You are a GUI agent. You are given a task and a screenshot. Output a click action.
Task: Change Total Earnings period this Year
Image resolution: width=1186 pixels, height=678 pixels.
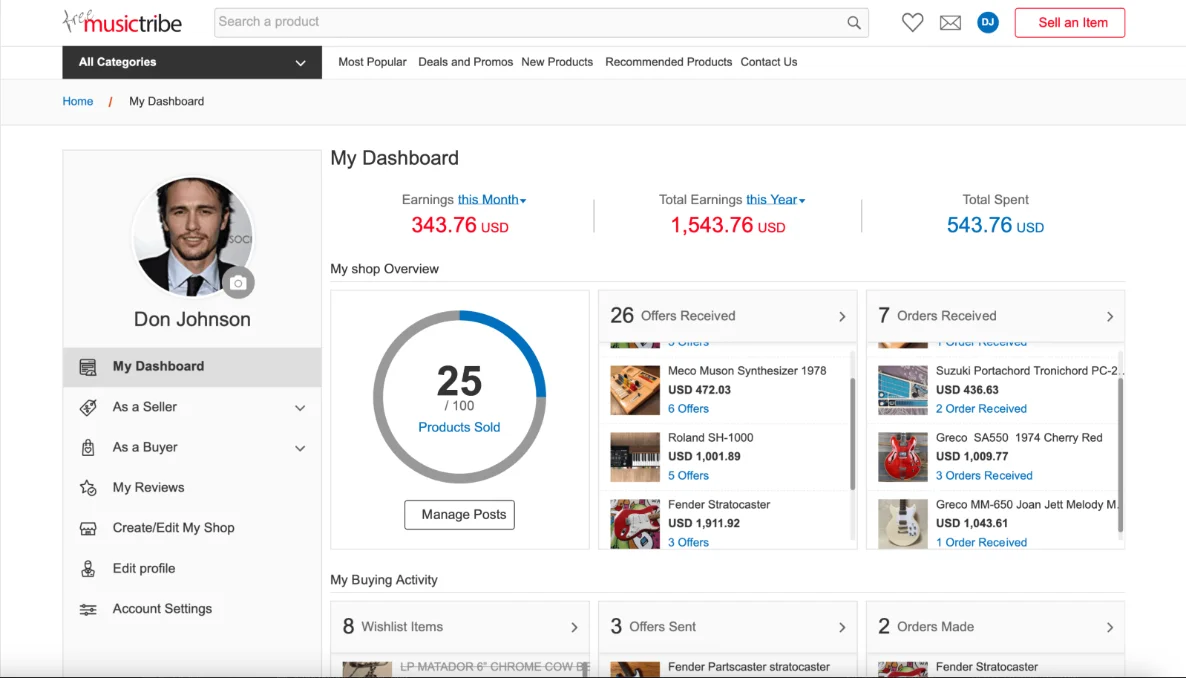(775, 200)
